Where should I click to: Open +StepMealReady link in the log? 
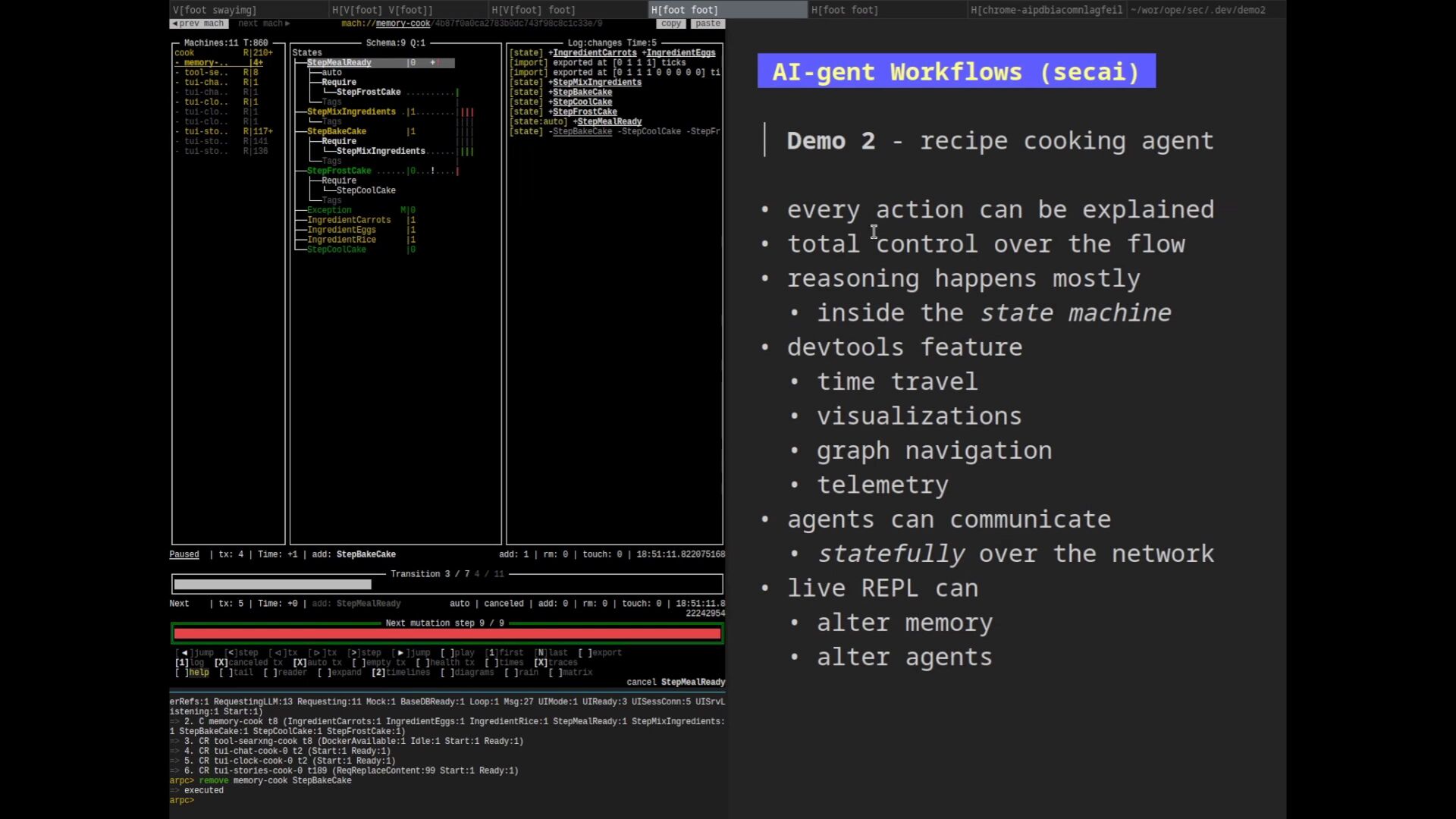point(609,122)
